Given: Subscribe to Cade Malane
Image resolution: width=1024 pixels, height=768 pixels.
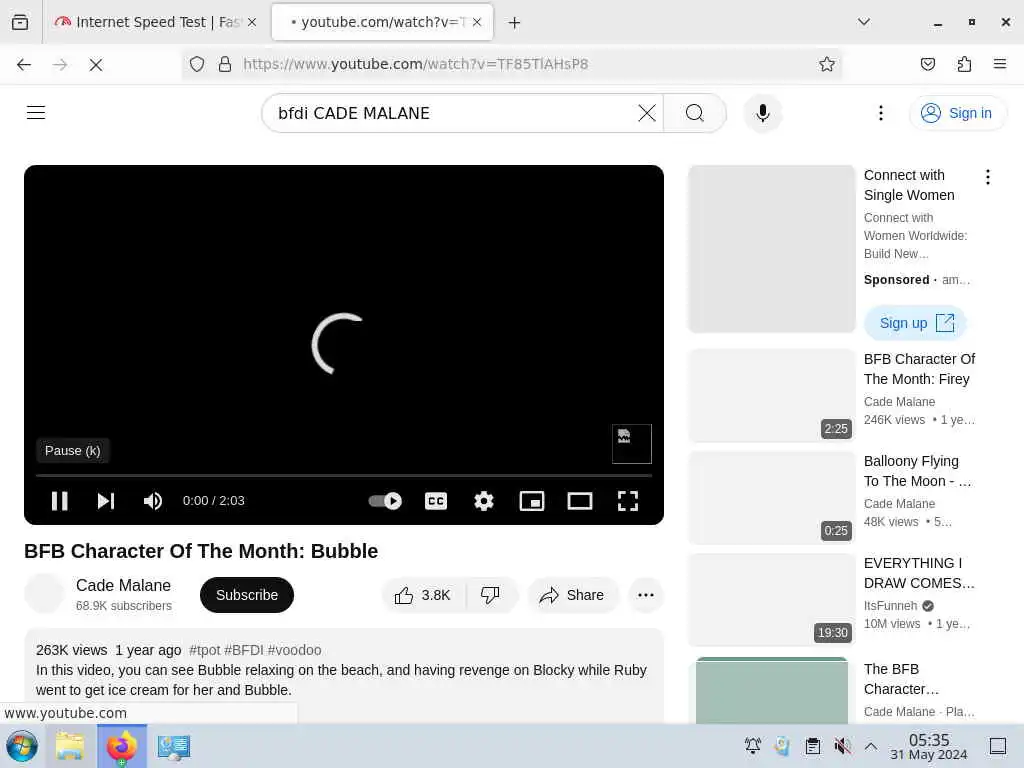Looking at the screenshot, I should pos(247,595).
